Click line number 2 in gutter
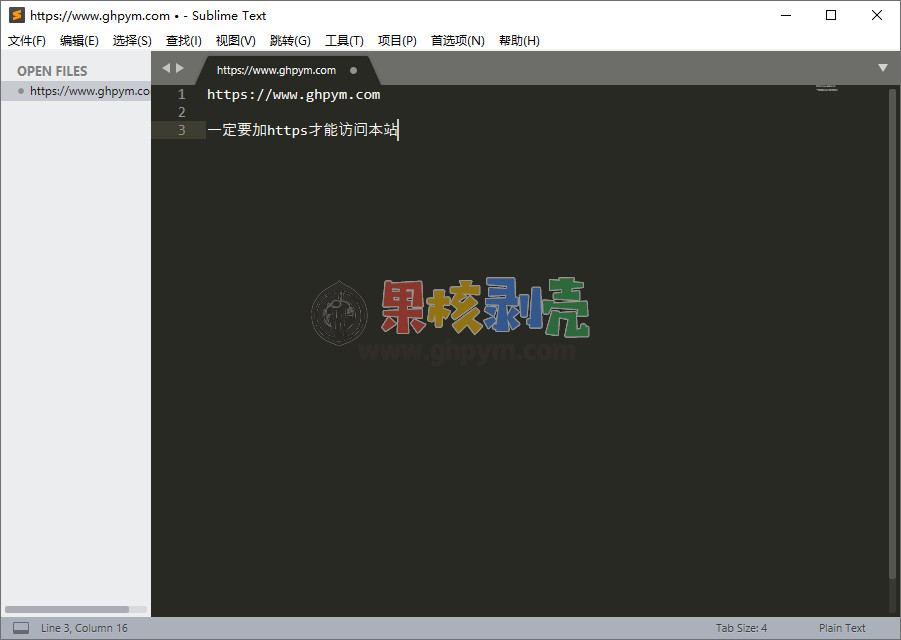The image size is (901, 640). pyautogui.click(x=182, y=112)
